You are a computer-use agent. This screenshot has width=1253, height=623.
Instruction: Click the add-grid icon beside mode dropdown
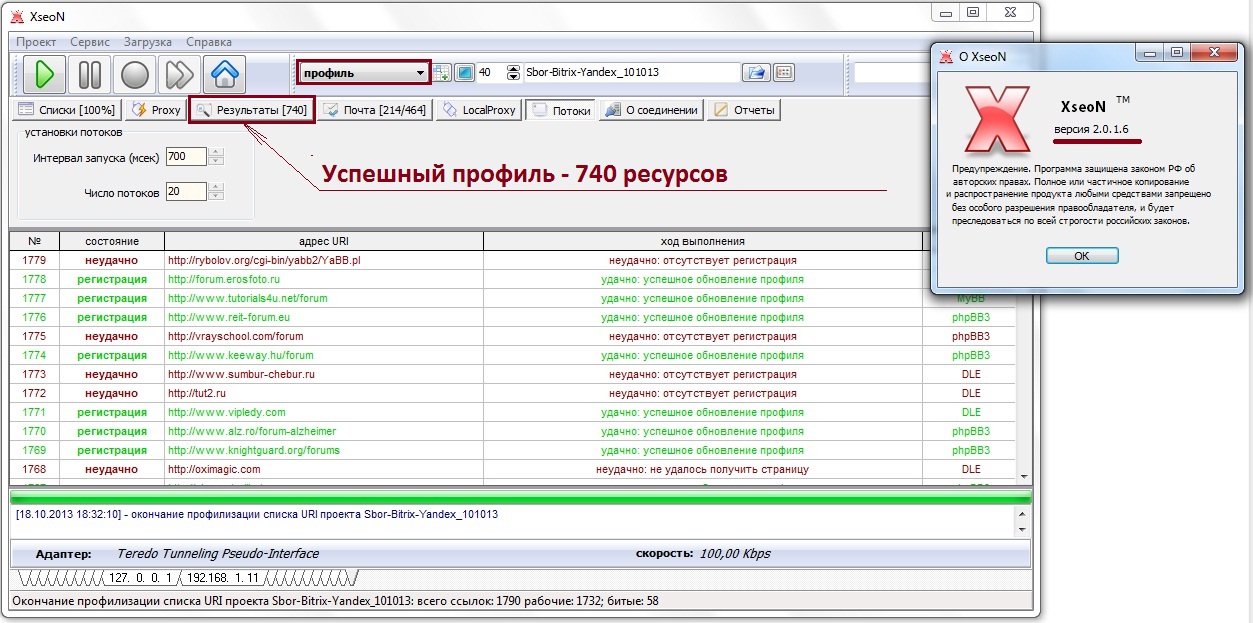(x=443, y=73)
